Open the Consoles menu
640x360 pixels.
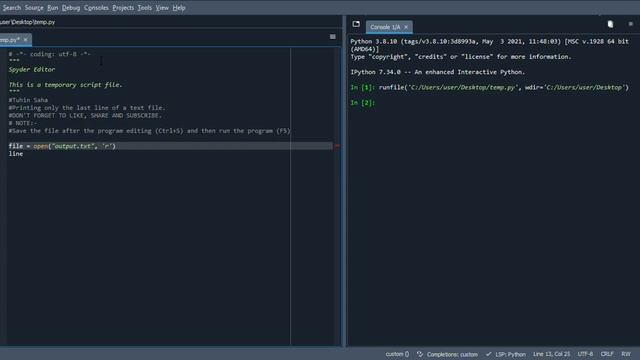96,8
